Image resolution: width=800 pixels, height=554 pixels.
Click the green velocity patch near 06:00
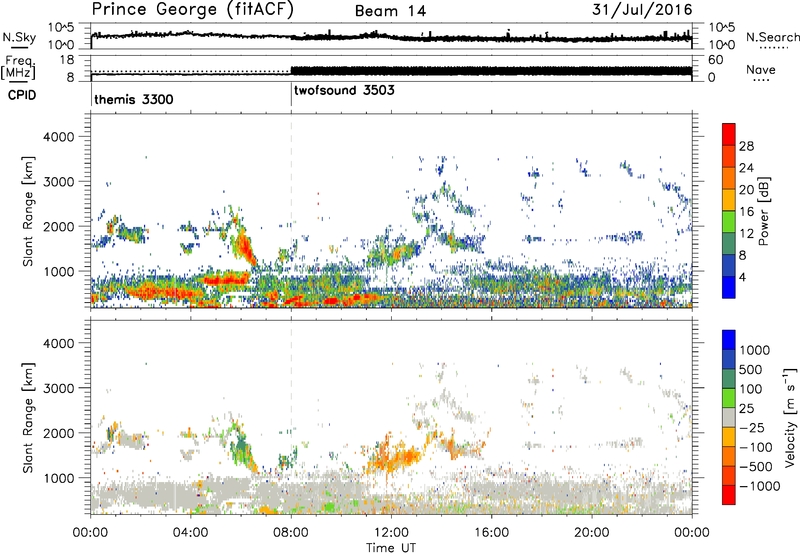tap(241, 447)
